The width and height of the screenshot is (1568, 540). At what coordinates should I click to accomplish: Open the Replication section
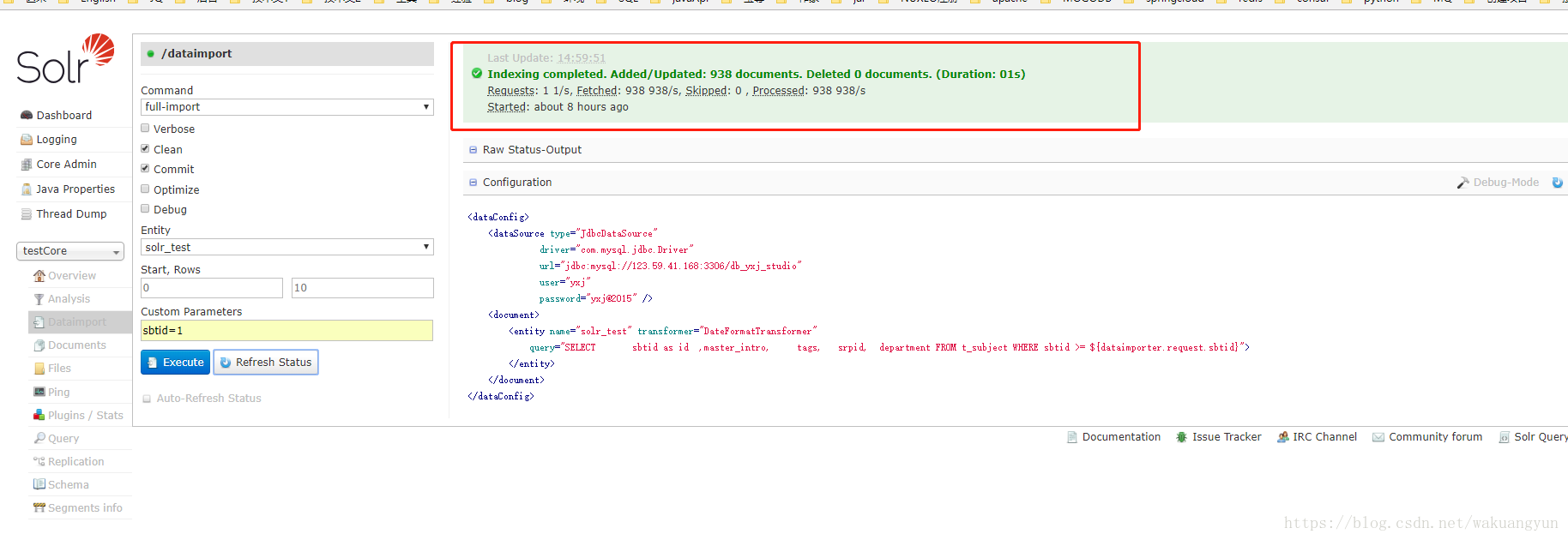pyautogui.click(x=76, y=462)
